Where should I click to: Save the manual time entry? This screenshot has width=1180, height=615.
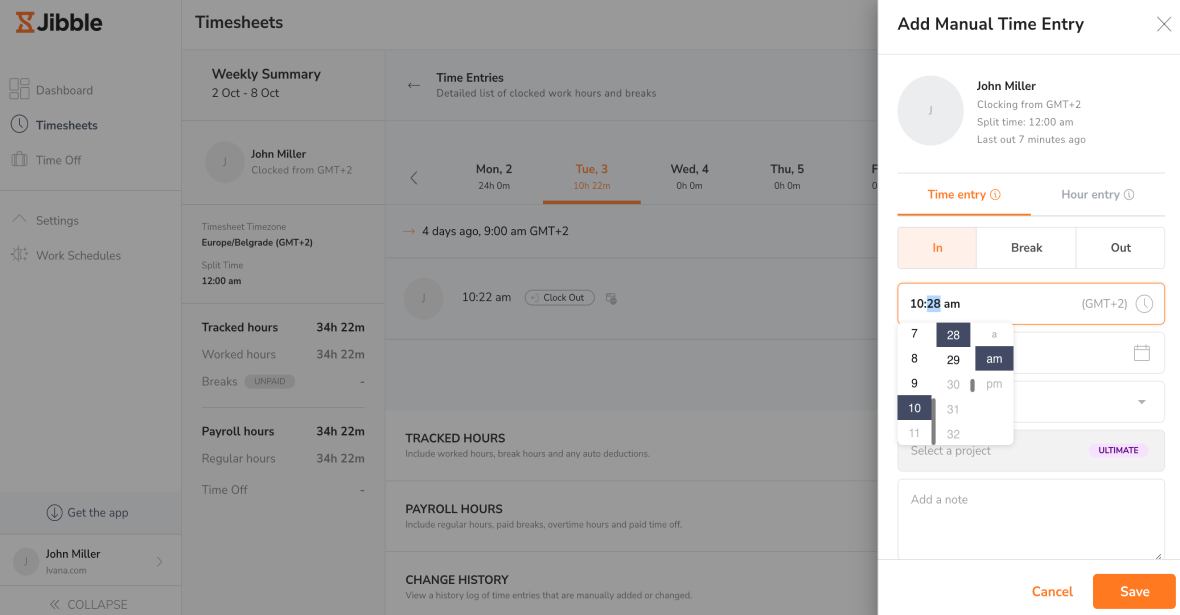pos(1133,591)
